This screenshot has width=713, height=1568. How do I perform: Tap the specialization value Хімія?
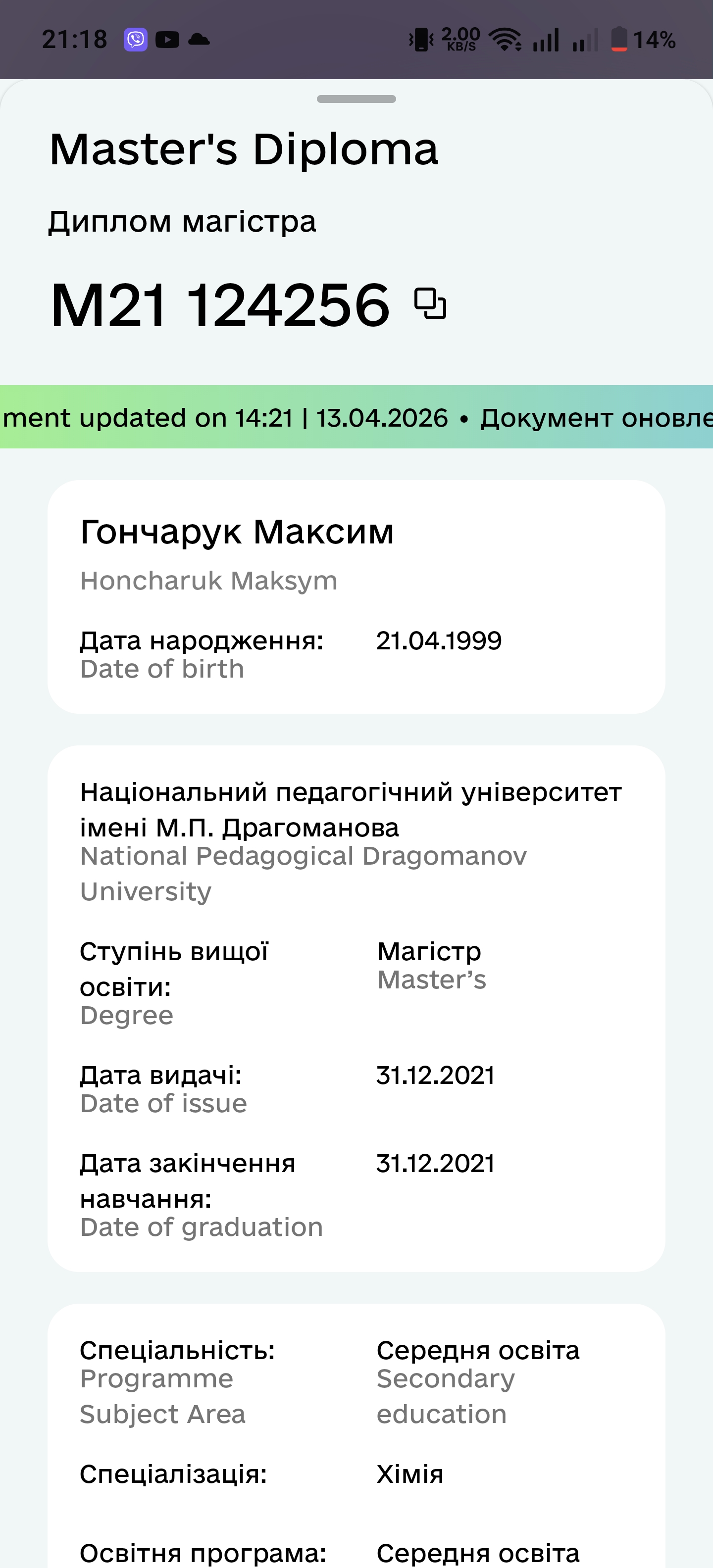click(x=410, y=1474)
